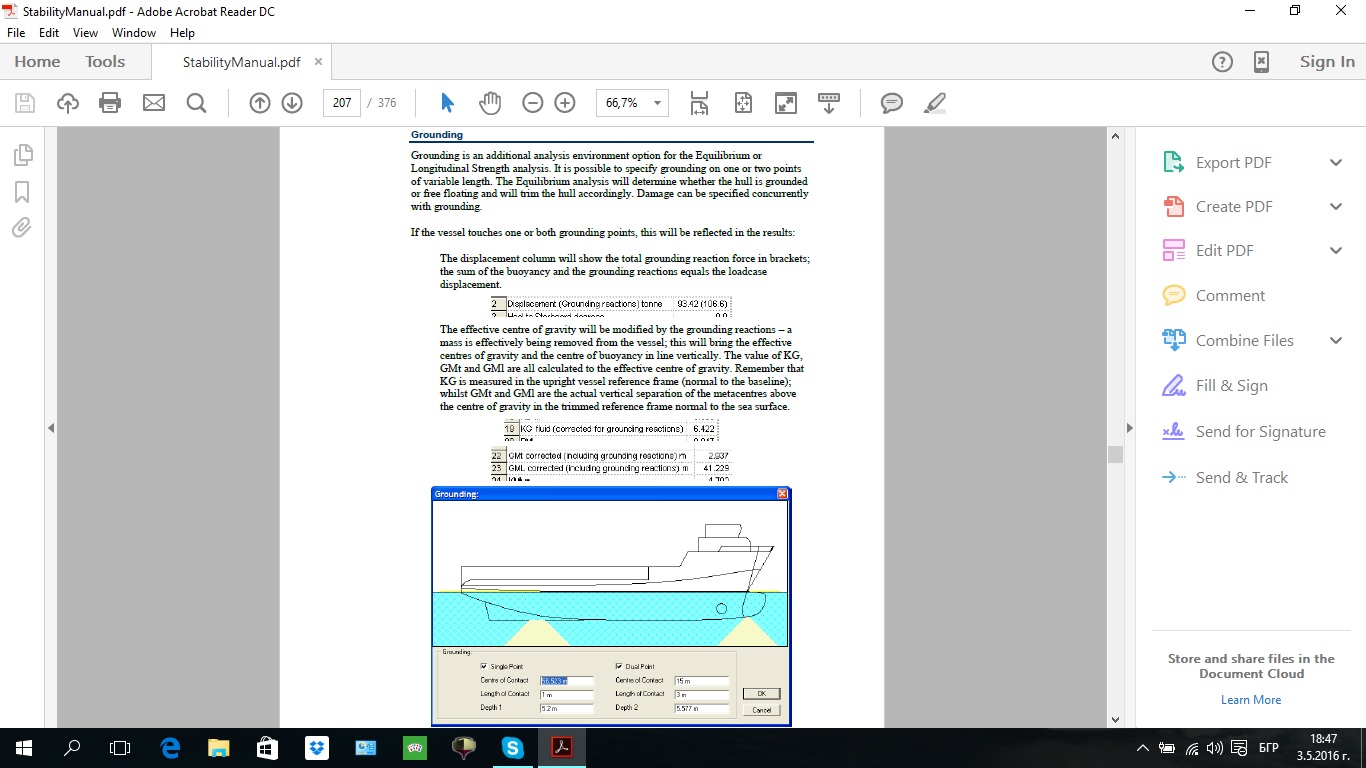Open the Attachments paperclip panel
Viewport: 1366px width, 768px height.
22,228
